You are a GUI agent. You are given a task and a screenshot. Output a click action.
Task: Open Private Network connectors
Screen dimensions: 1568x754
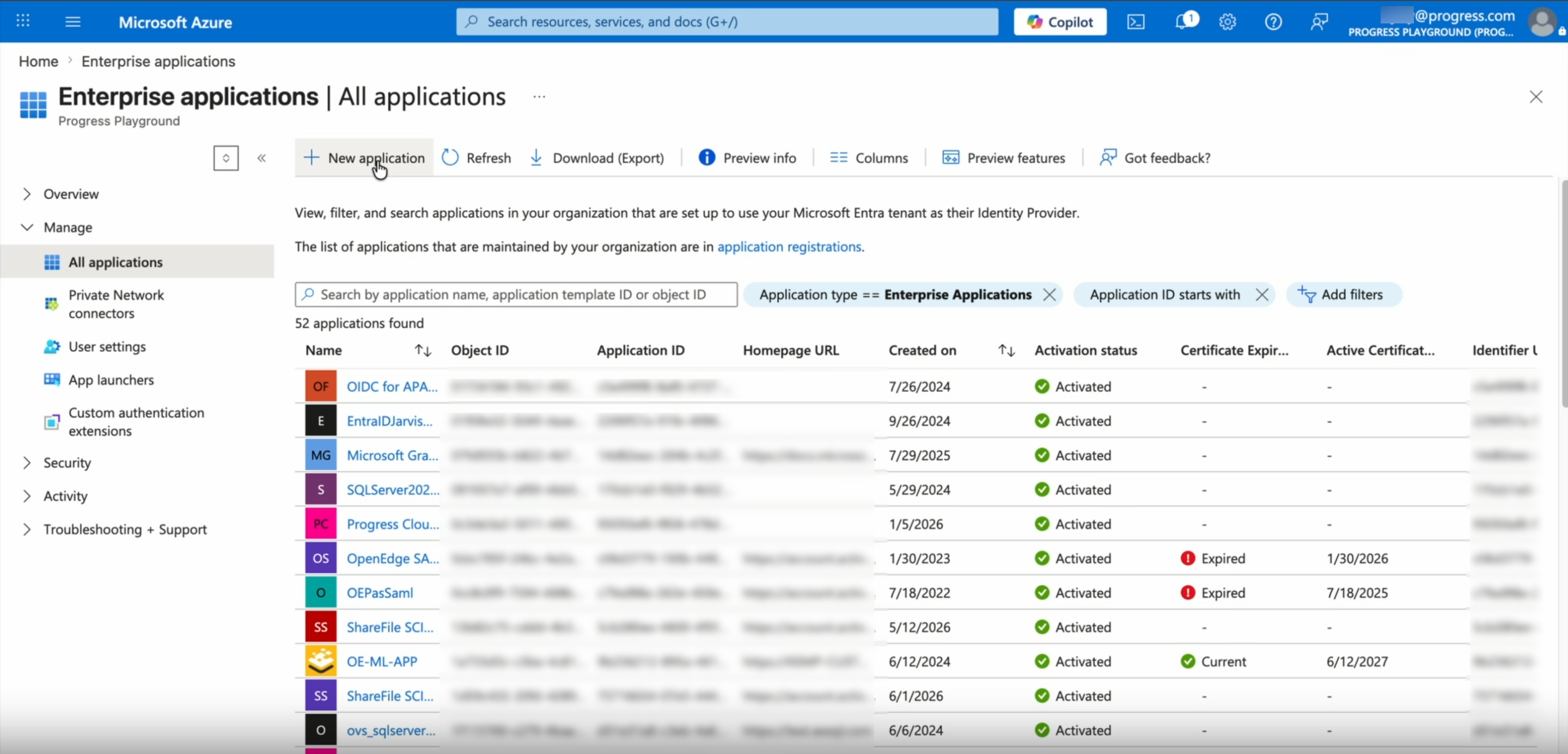115,304
